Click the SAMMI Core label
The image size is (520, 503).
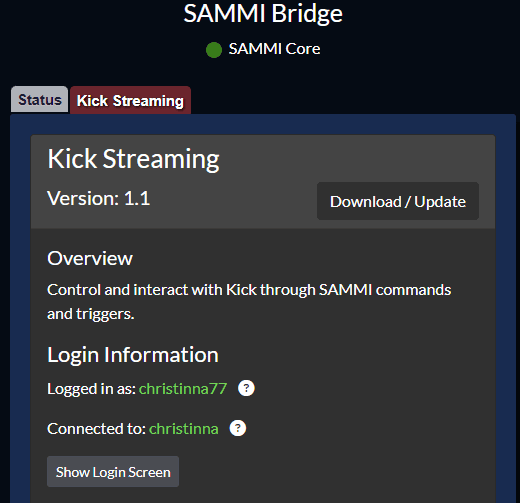[274, 49]
